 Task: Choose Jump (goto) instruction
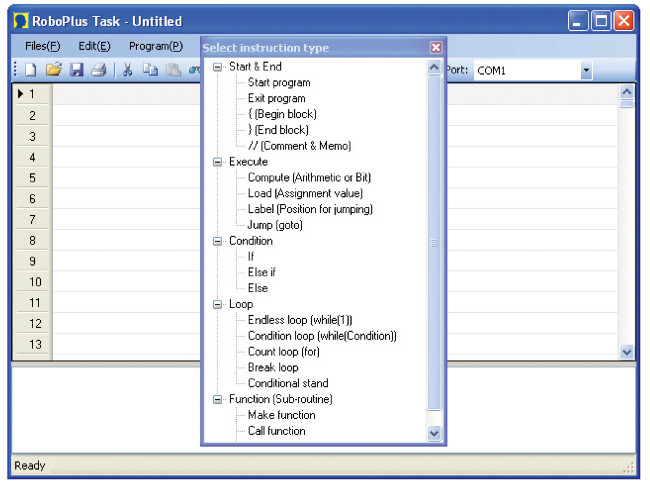click(x=275, y=225)
